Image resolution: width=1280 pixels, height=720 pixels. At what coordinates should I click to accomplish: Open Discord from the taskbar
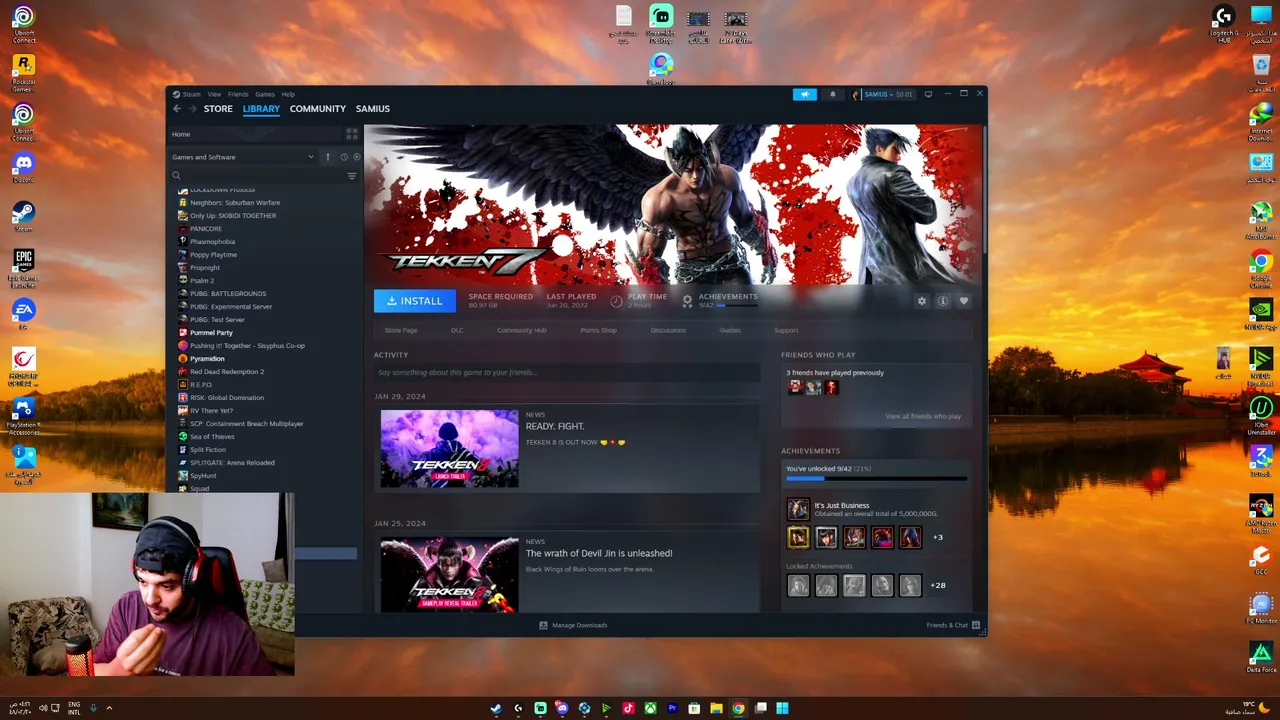[562, 709]
